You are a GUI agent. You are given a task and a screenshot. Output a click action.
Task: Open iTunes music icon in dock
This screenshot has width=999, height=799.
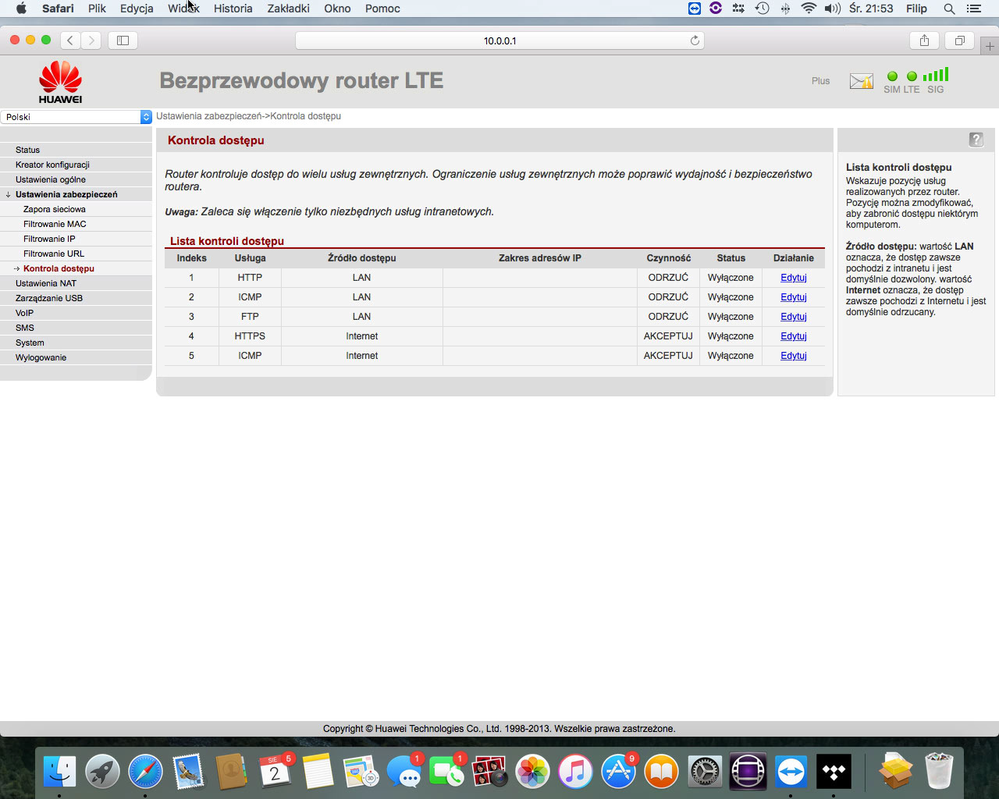pos(575,772)
